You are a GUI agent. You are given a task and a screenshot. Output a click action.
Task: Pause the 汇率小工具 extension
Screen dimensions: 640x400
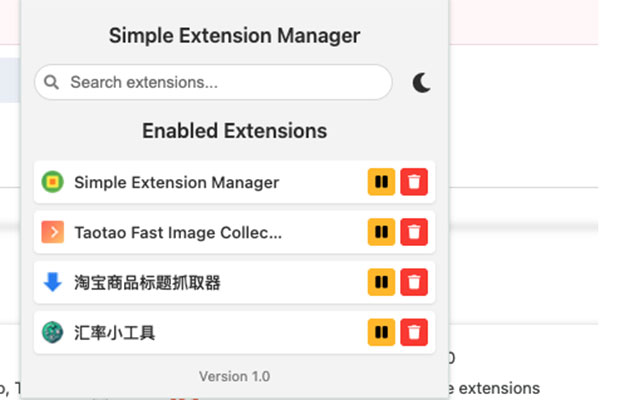(x=381, y=332)
